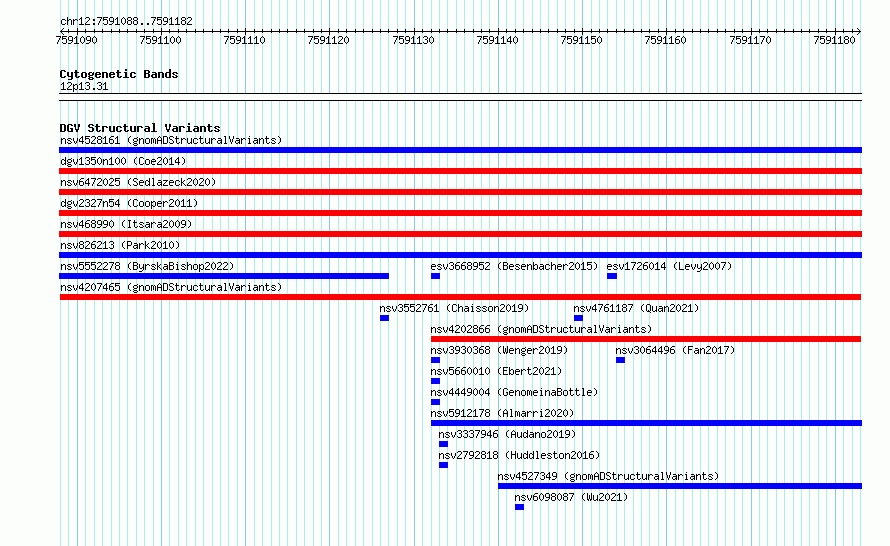This screenshot has width=890, height=546.
Task: Open nsv5552278 (ByrskaBishop2022) label
Action: pos(147,266)
